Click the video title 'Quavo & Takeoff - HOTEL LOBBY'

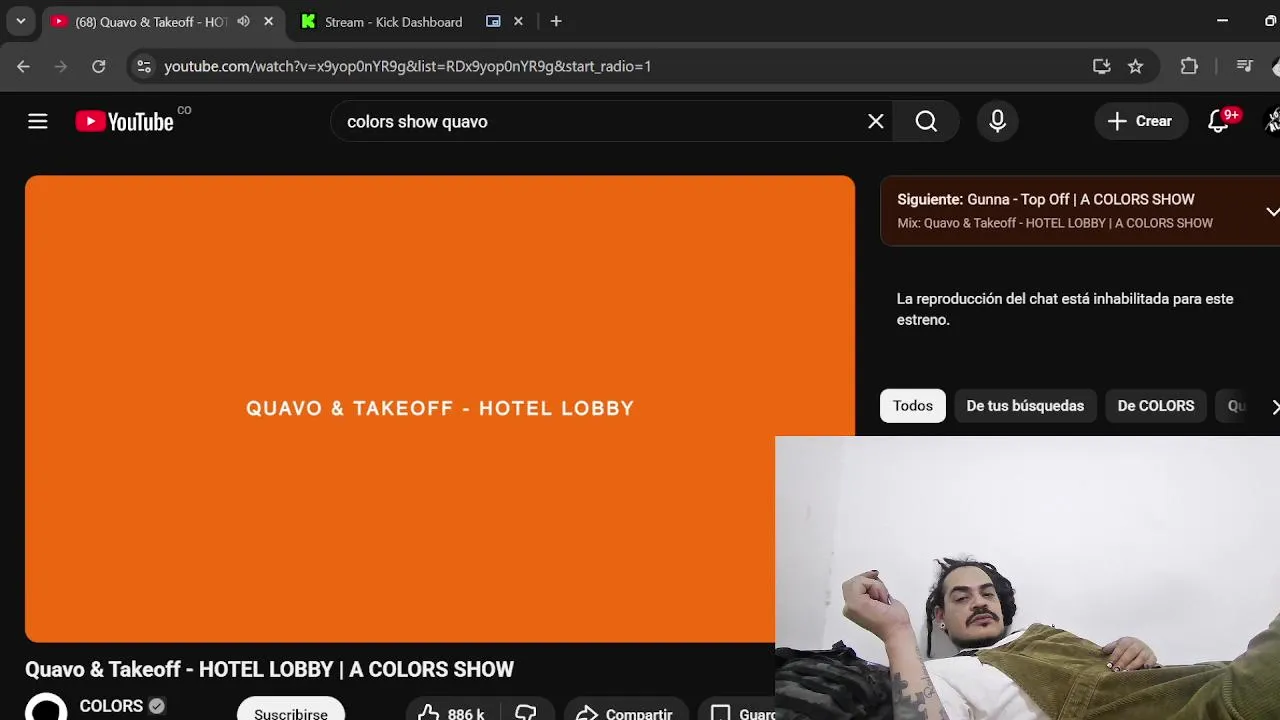pyautogui.click(x=269, y=669)
